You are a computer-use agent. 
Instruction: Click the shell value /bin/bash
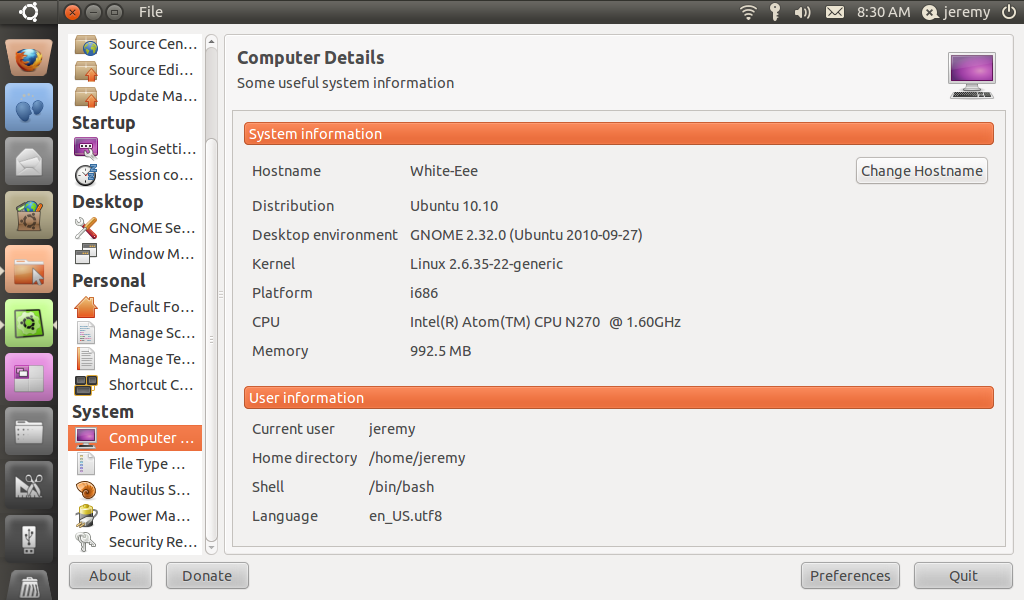click(402, 487)
